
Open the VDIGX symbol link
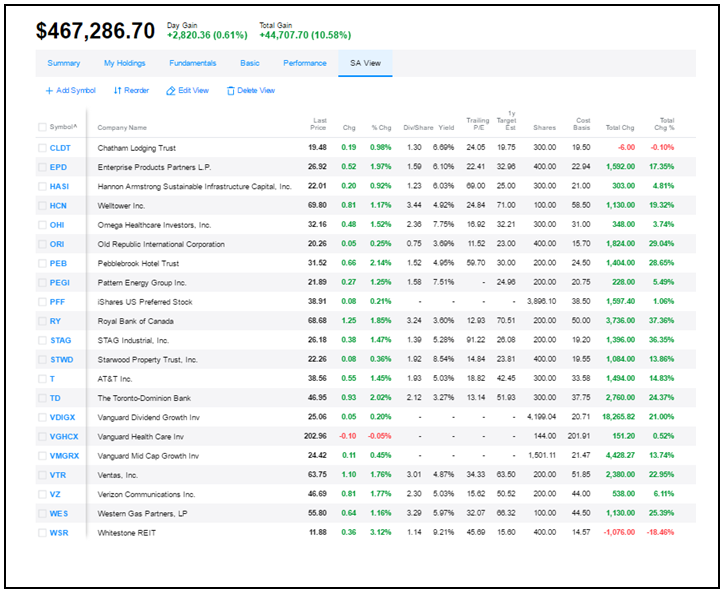(63, 418)
